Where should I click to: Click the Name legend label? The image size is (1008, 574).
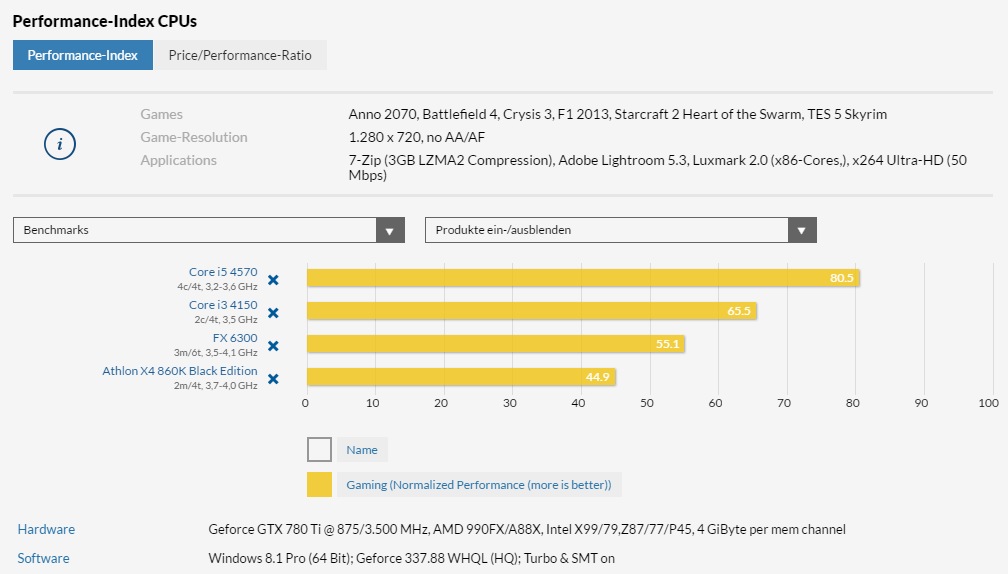[362, 450]
